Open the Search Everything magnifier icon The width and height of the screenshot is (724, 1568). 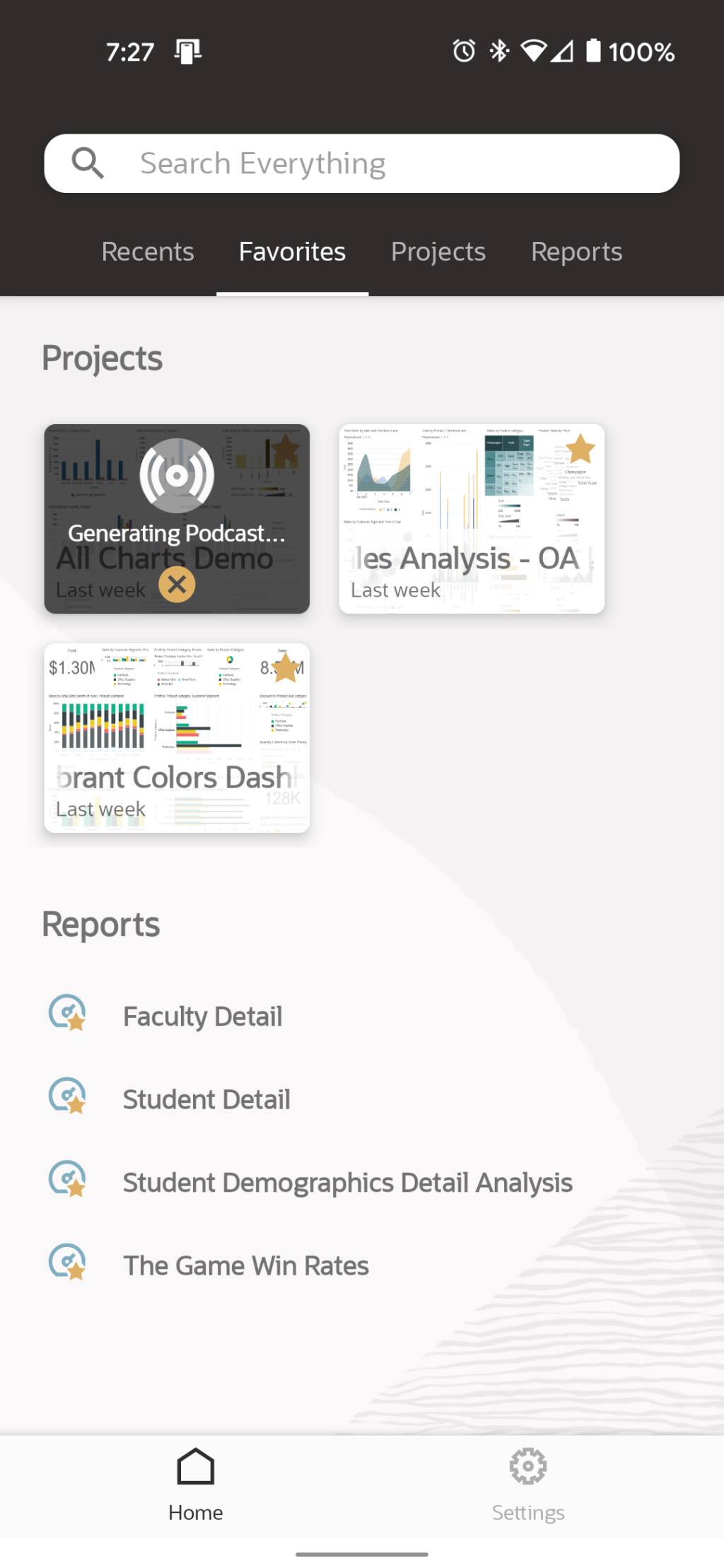88,162
